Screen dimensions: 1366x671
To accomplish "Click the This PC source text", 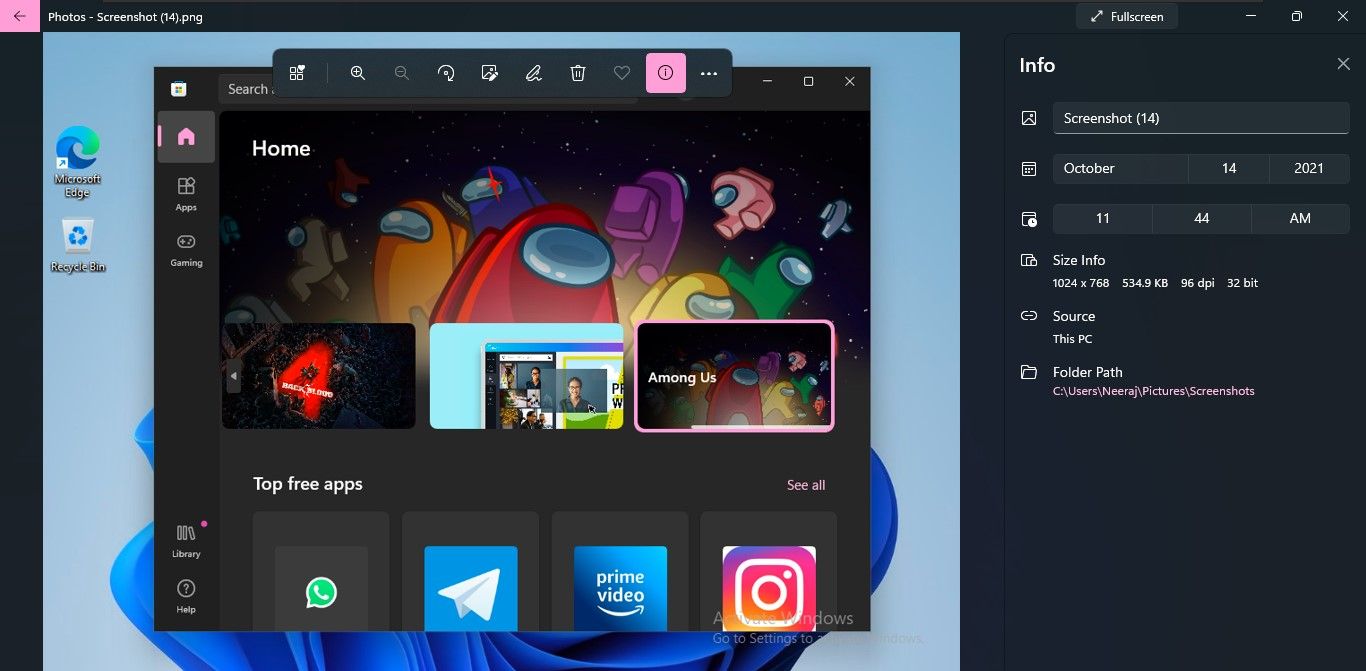I will [1072, 339].
